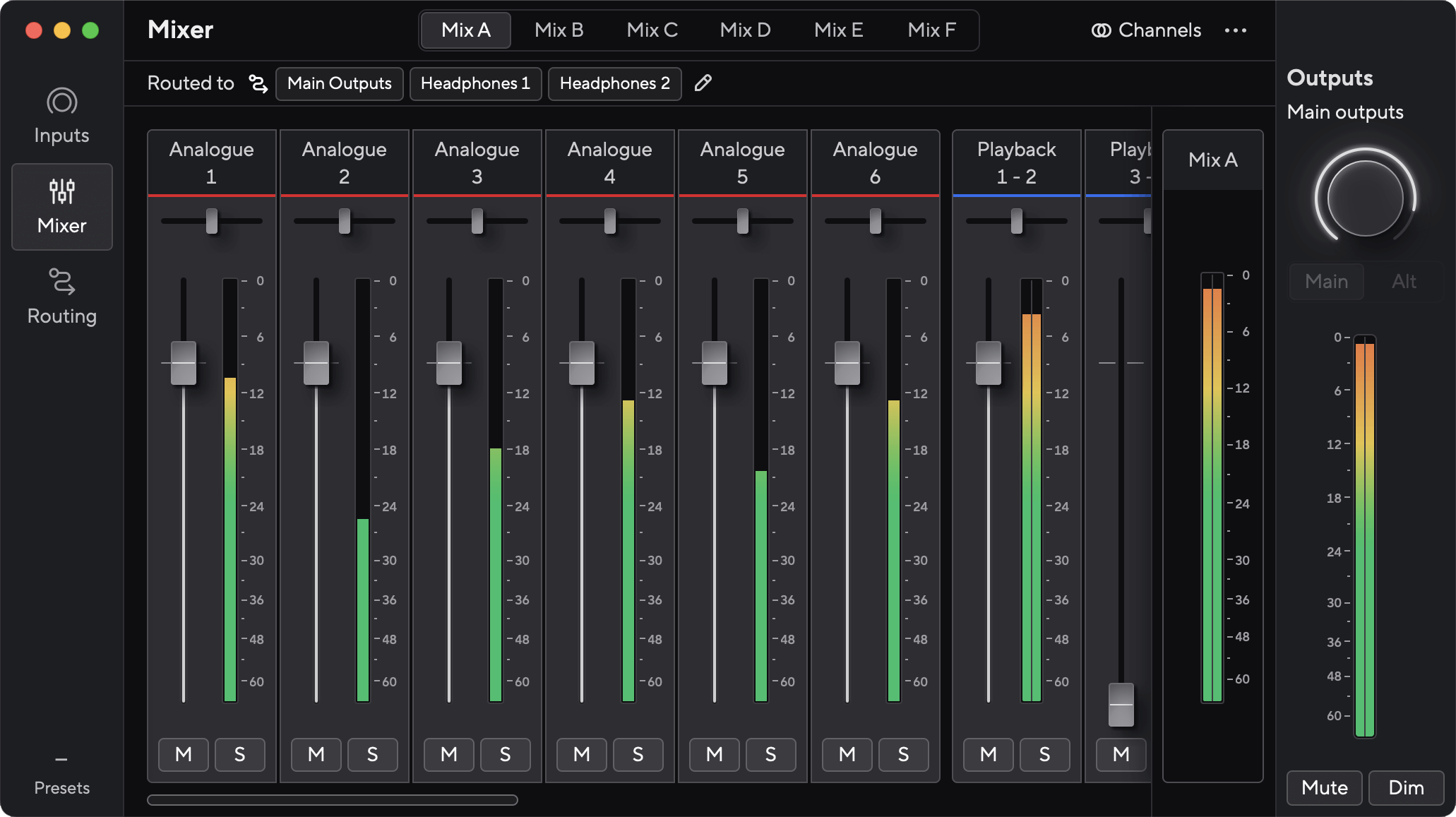Click the Main outputs volume knob
Image resolution: width=1456 pixels, height=817 pixels.
(1366, 198)
